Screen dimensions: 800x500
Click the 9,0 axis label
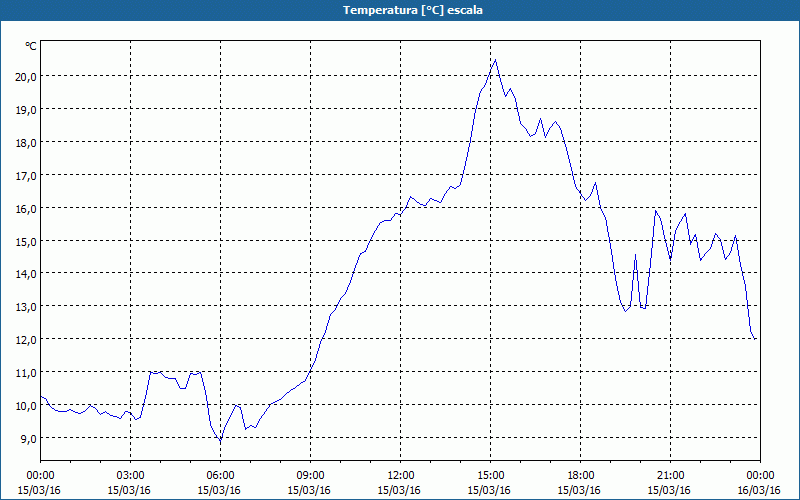coord(28,439)
